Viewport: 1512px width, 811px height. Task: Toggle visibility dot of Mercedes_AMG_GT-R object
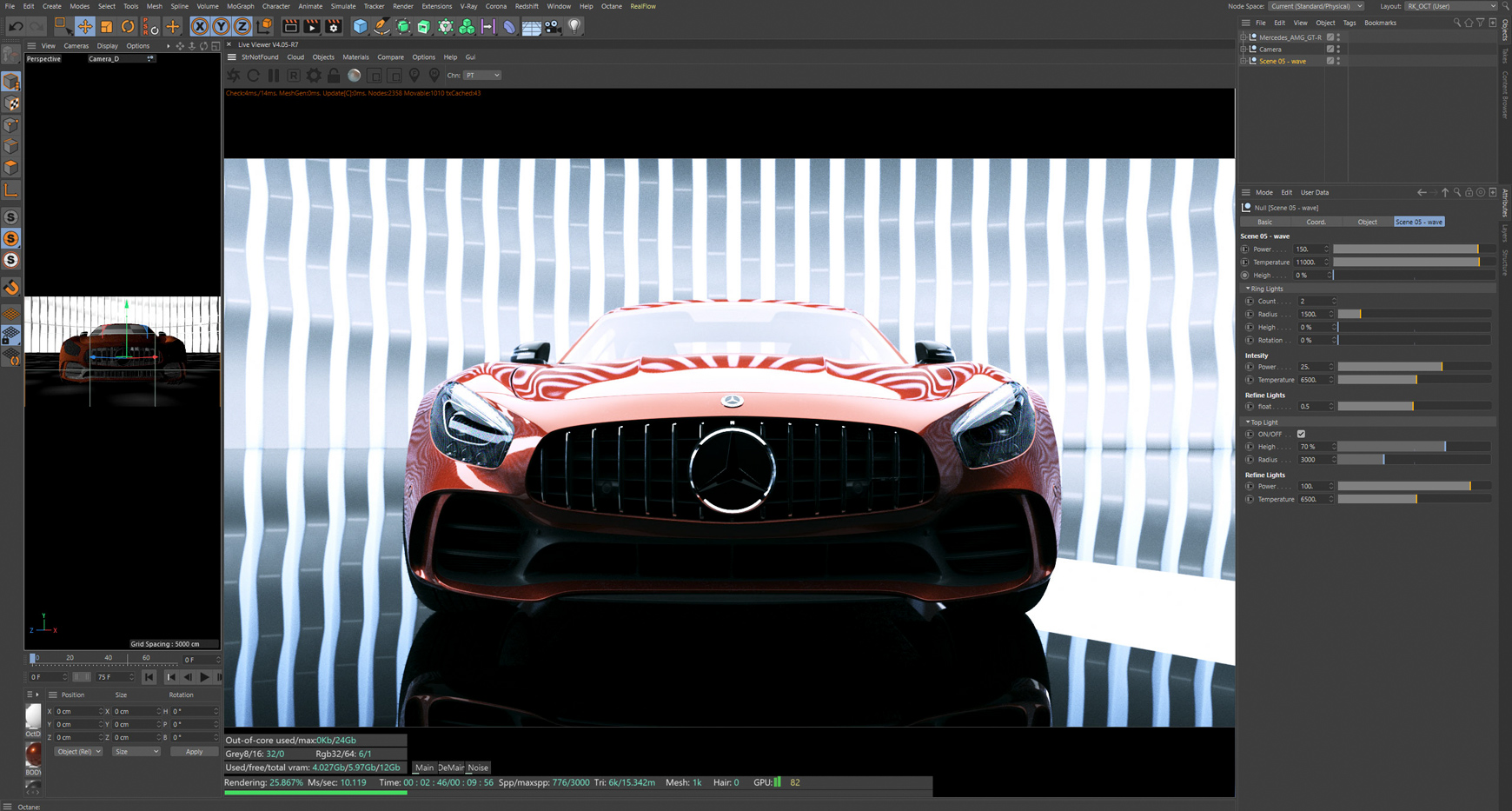point(1337,36)
